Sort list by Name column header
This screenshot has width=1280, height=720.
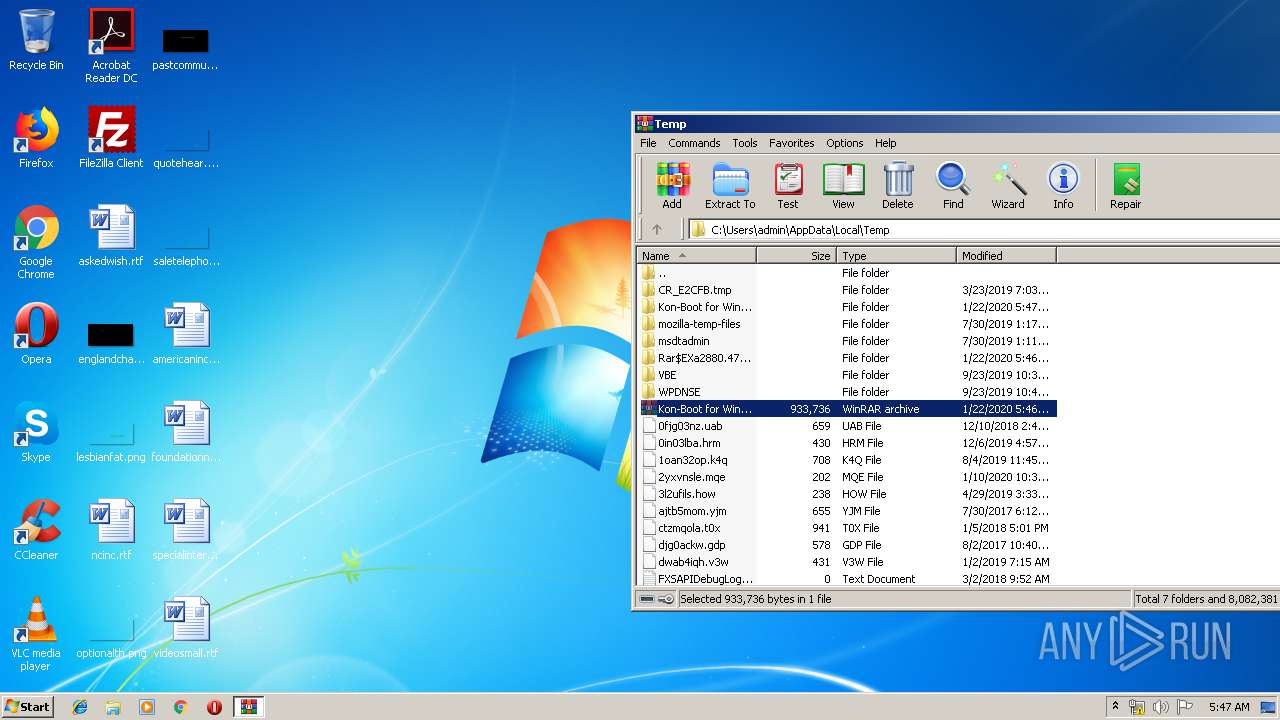coord(696,256)
